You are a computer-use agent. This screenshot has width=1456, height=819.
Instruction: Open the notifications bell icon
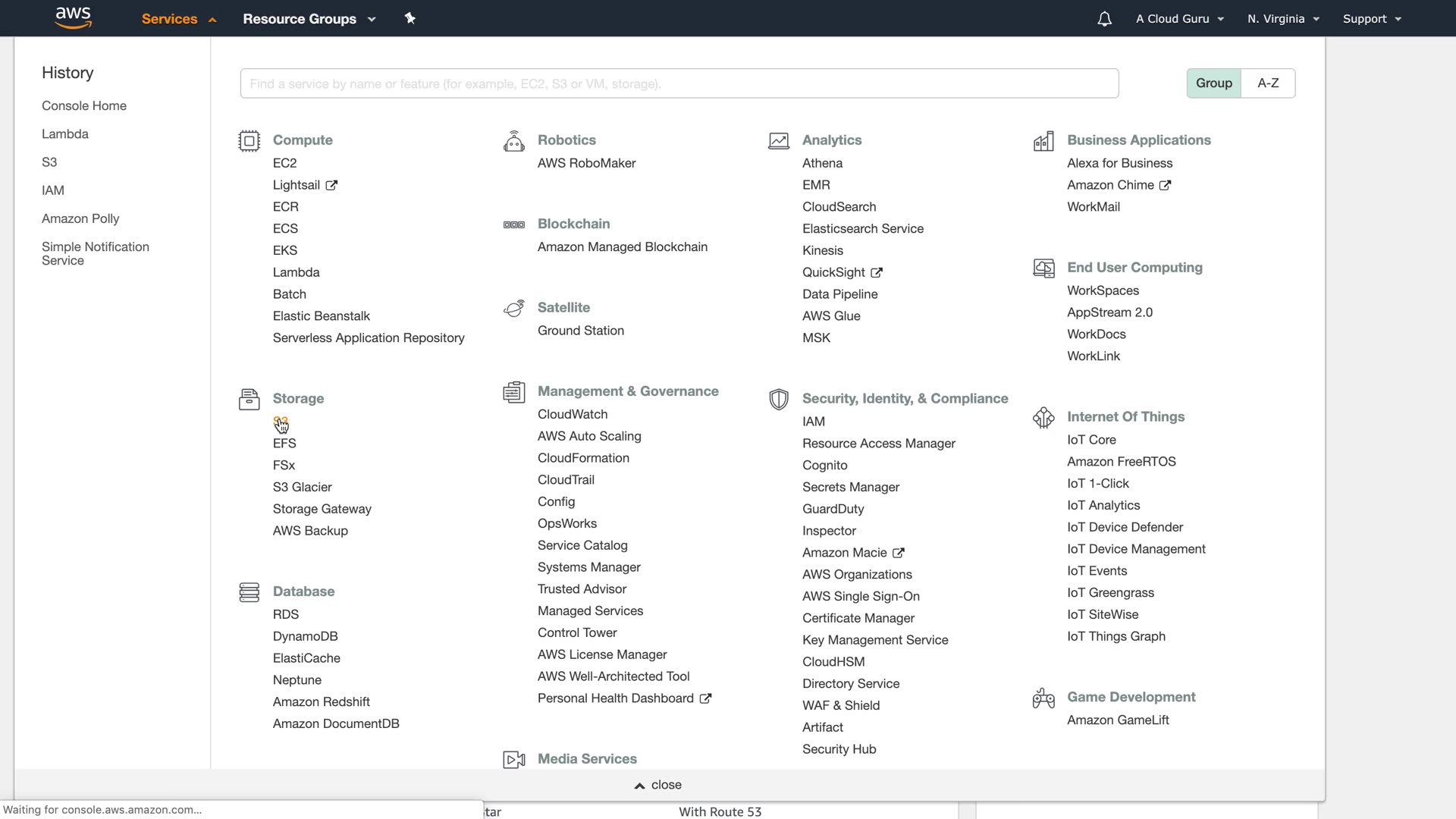(1104, 19)
